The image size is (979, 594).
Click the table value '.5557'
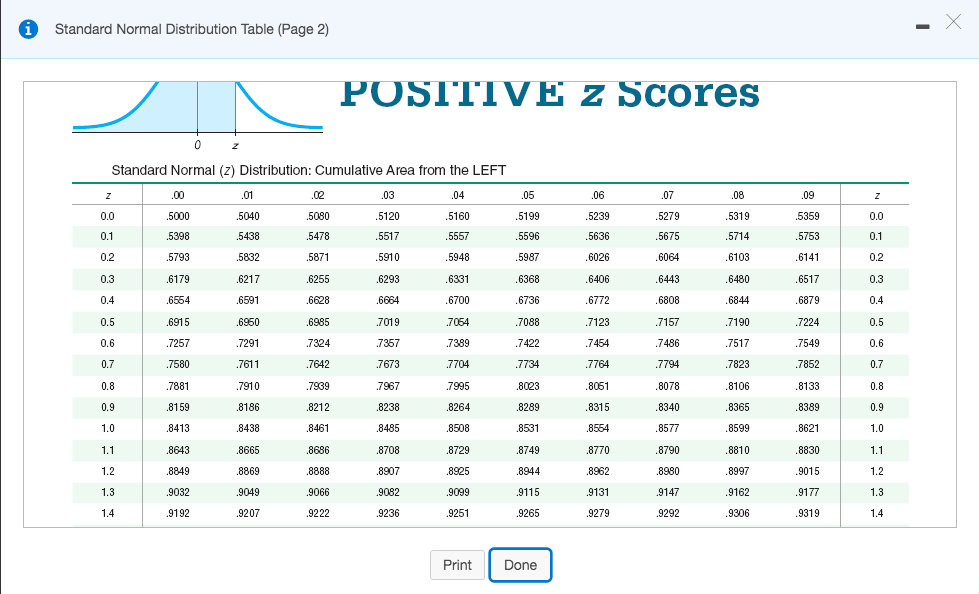tap(458, 237)
